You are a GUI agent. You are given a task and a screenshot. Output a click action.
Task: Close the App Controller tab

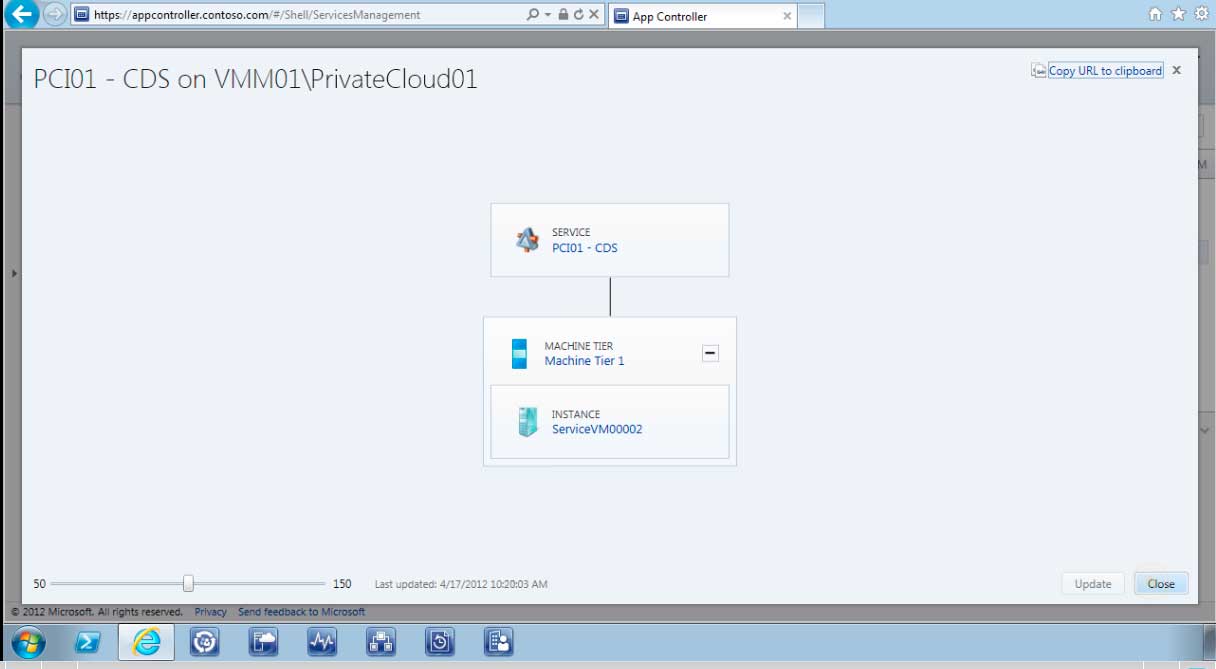[x=787, y=16]
